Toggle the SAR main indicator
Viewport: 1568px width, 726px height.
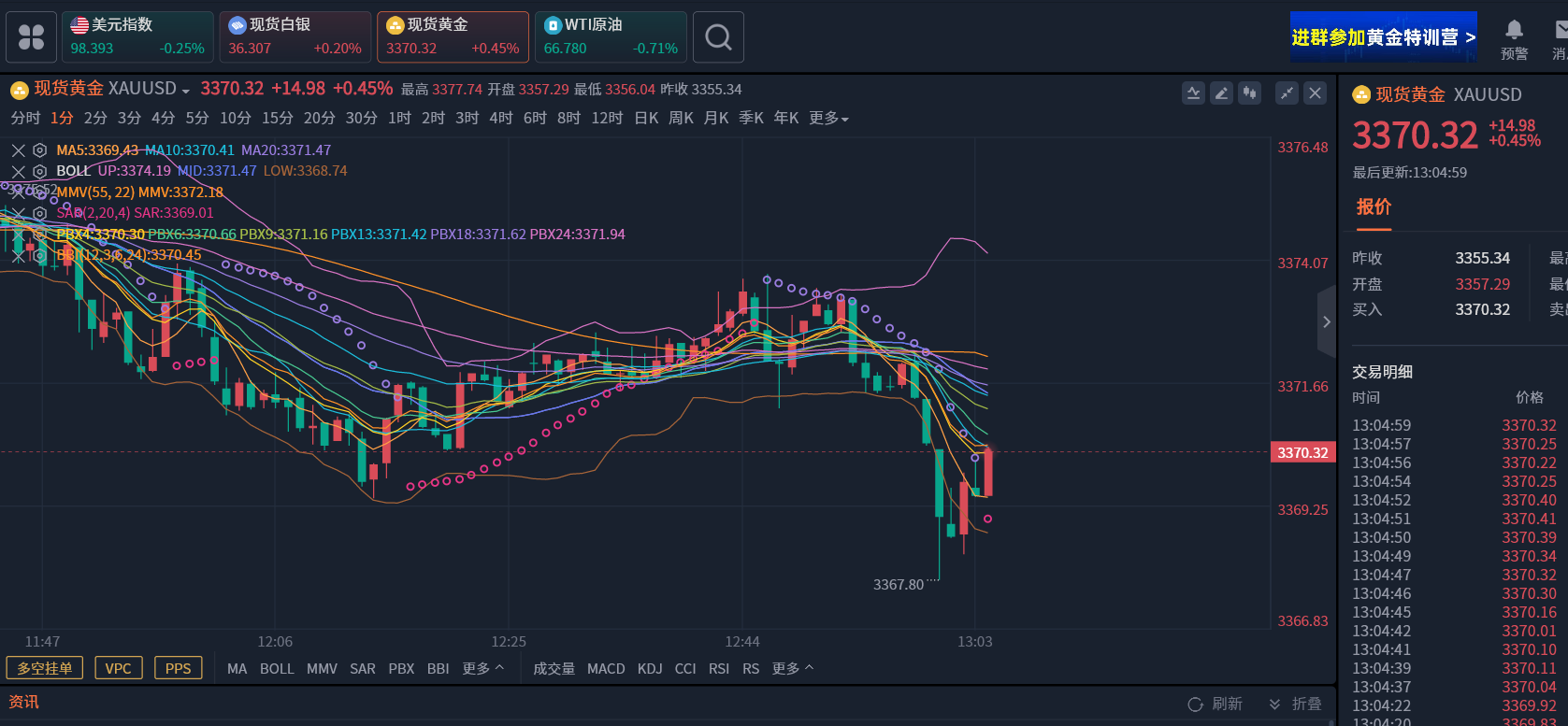pos(363,669)
